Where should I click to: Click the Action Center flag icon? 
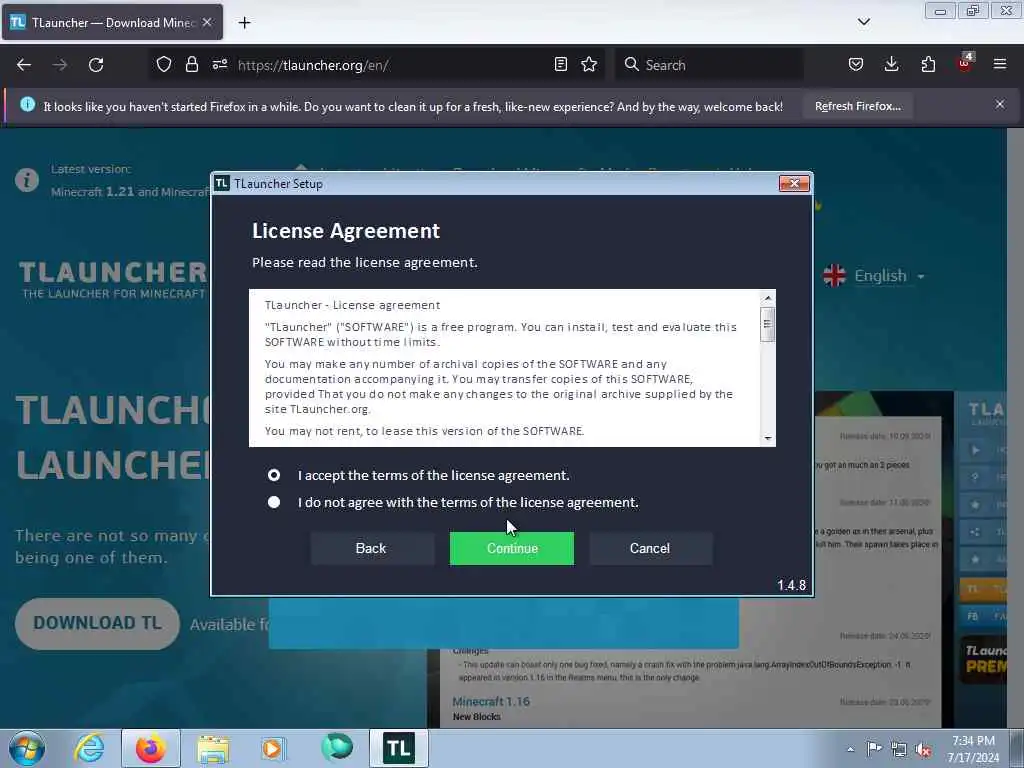(874, 748)
